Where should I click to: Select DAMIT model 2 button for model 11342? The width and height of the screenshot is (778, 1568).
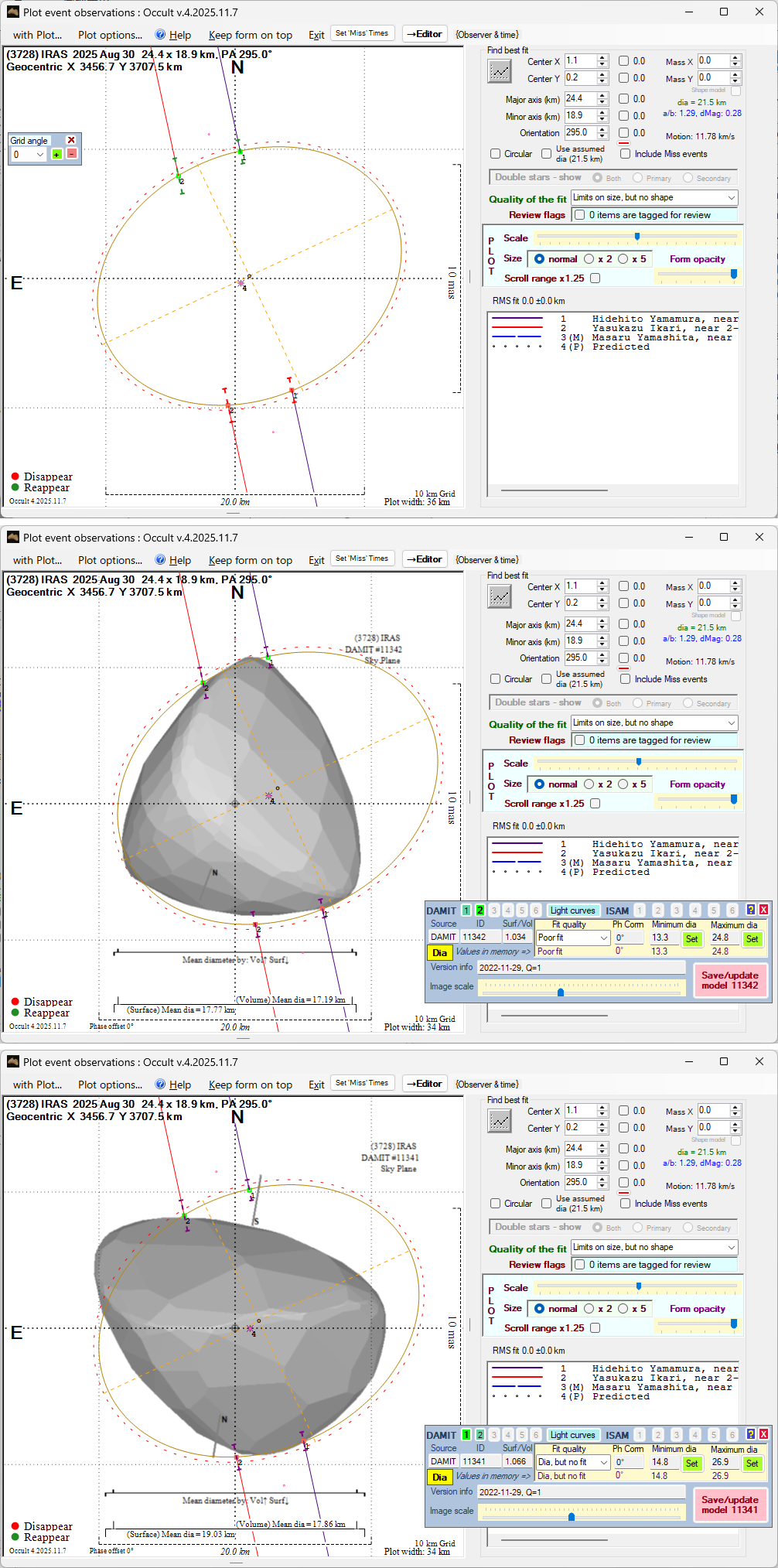[x=479, y=910]
